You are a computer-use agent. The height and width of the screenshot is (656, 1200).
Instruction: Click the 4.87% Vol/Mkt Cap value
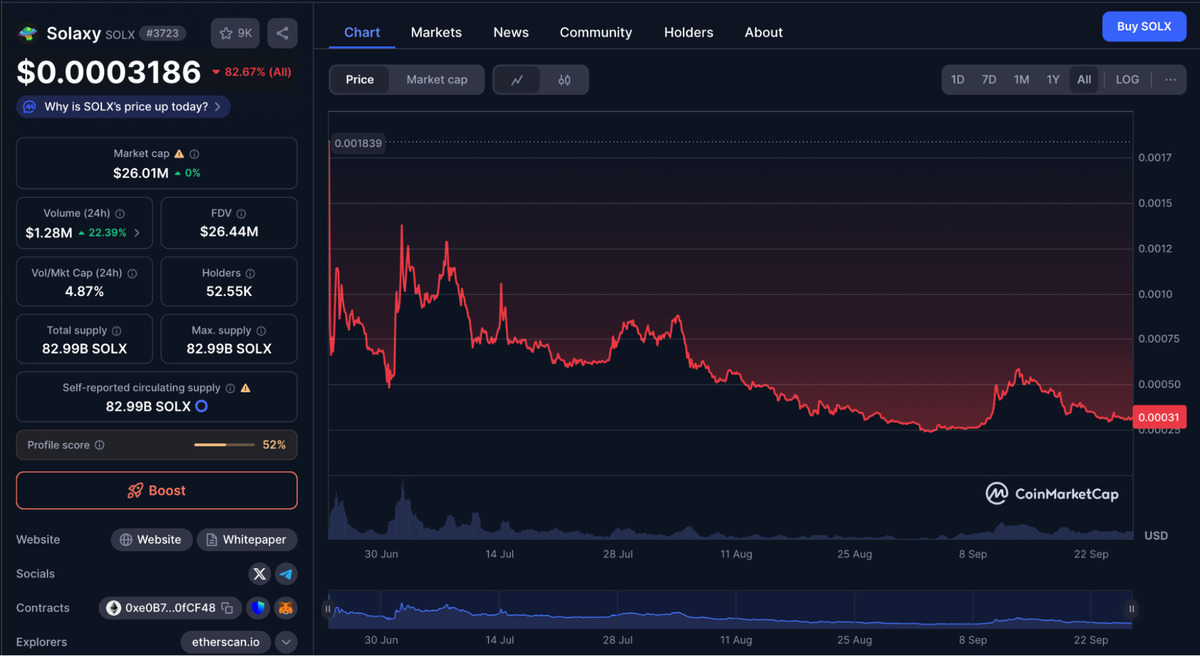click(x=84, y=291)
